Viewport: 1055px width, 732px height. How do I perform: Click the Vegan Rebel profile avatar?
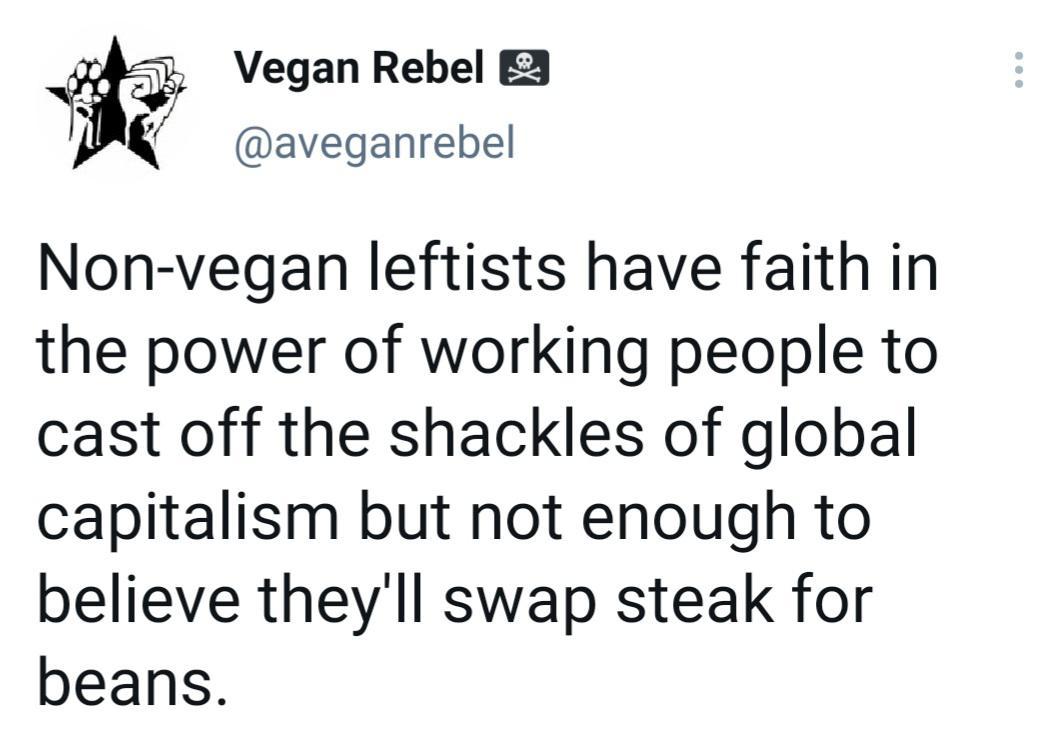[115, 102]
